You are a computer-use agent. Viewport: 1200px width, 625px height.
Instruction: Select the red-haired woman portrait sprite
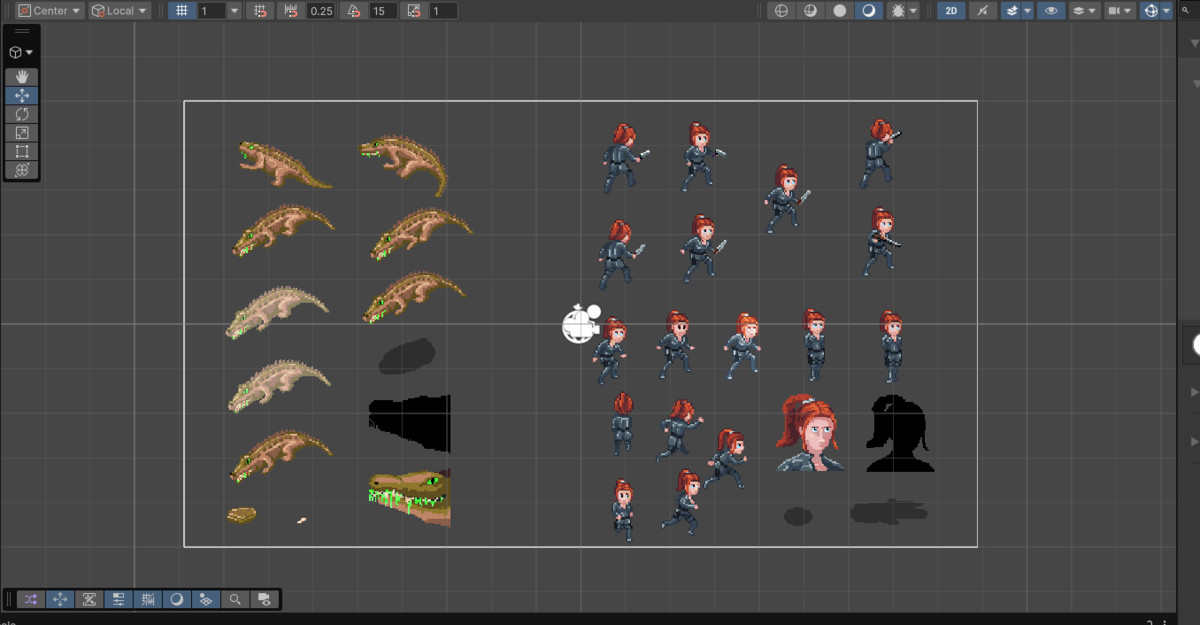click(811, 434)
